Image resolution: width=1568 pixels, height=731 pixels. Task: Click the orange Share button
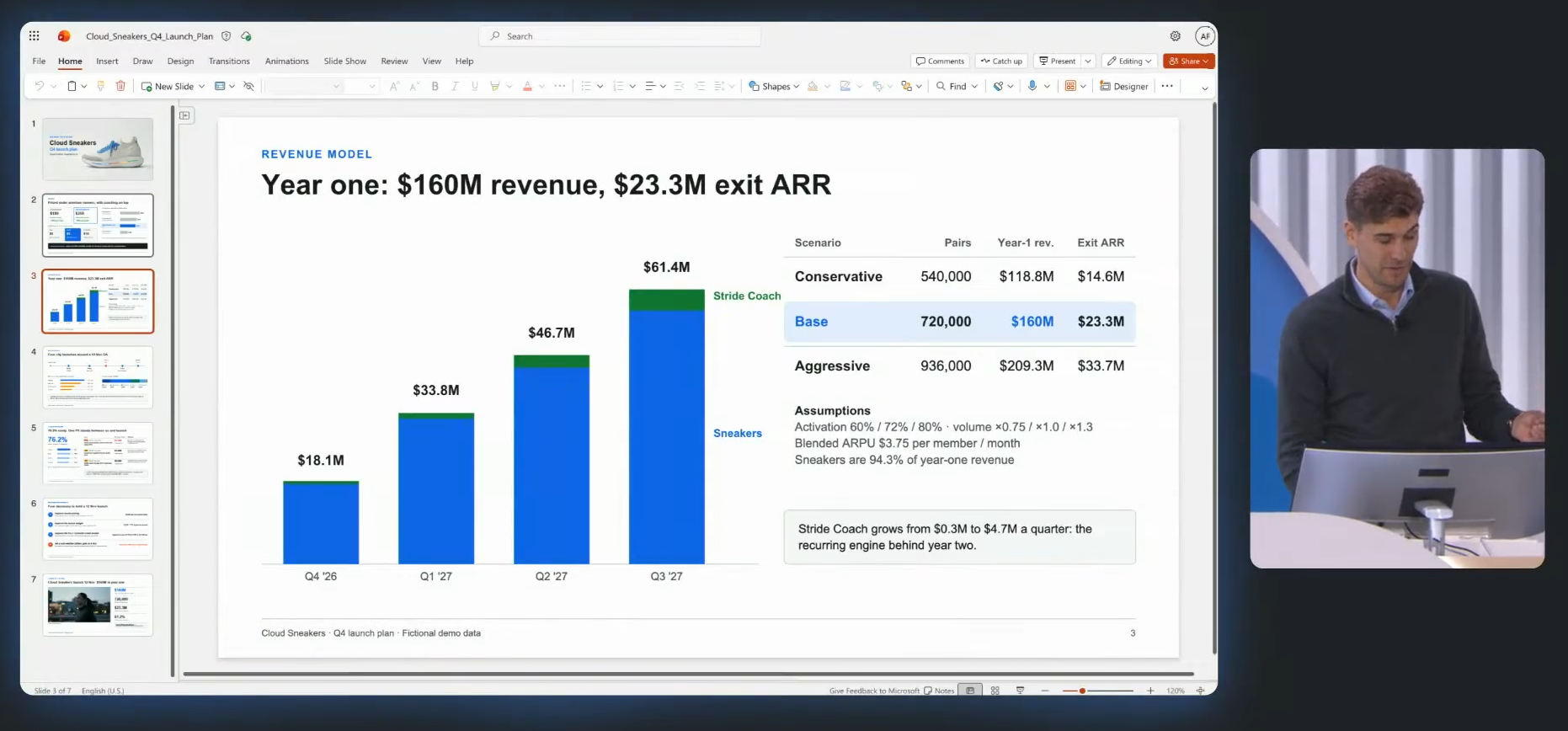point(1188,61)
